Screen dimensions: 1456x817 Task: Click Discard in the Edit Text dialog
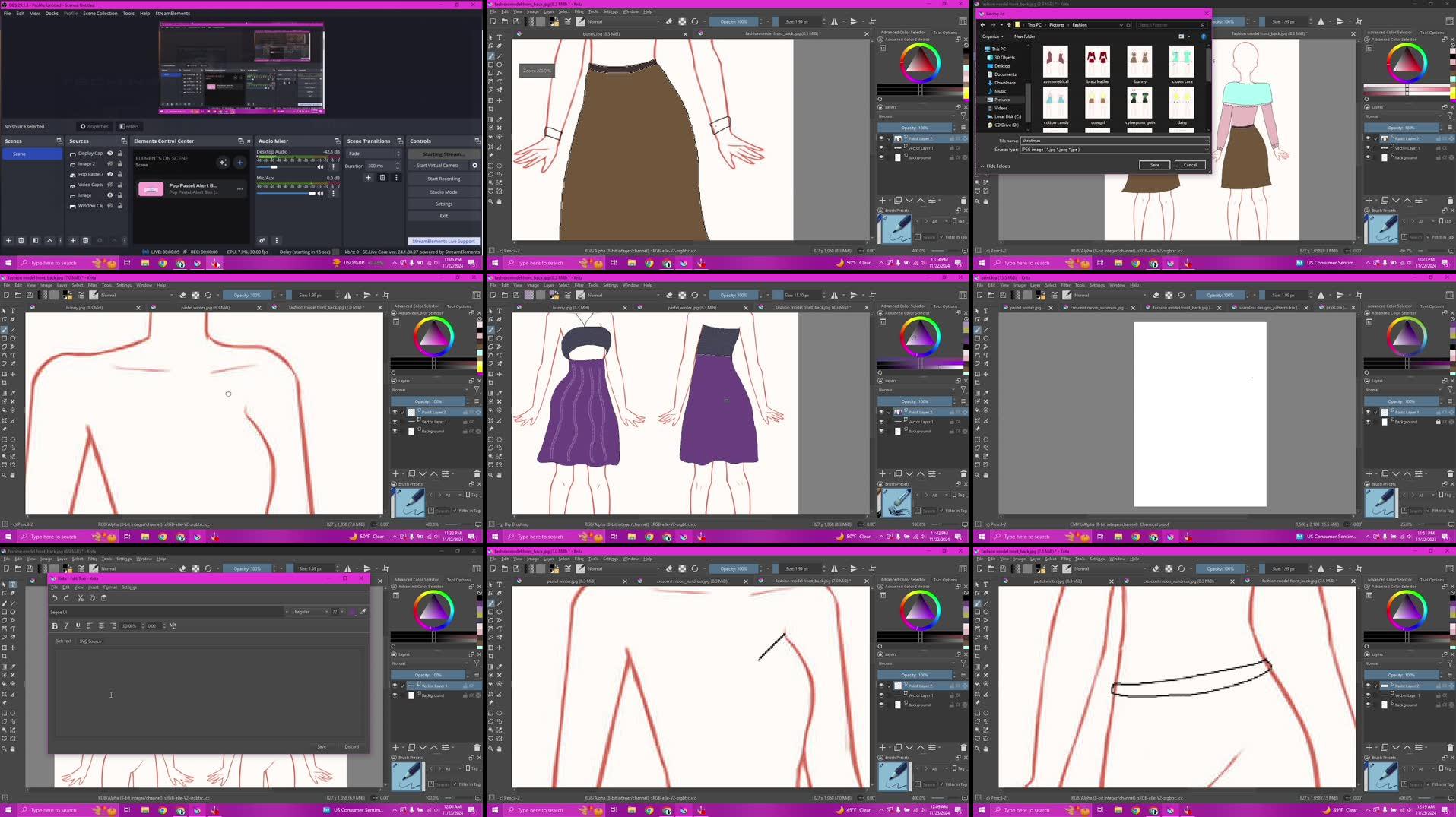click(351, 747)
